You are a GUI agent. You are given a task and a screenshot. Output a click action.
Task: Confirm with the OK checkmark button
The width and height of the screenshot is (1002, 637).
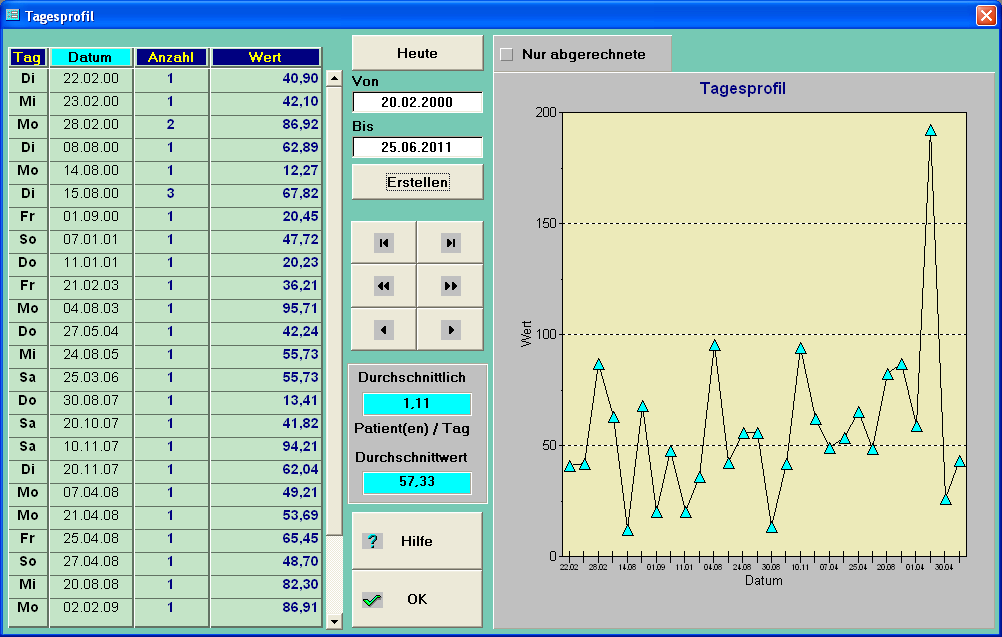pyautogui.click(x=417, y=599)
